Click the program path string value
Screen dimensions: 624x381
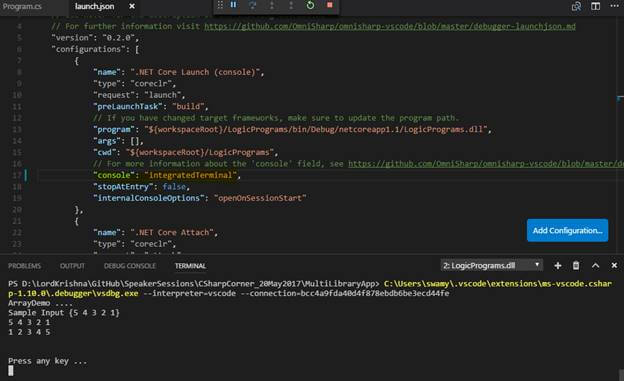click(316, 129)
